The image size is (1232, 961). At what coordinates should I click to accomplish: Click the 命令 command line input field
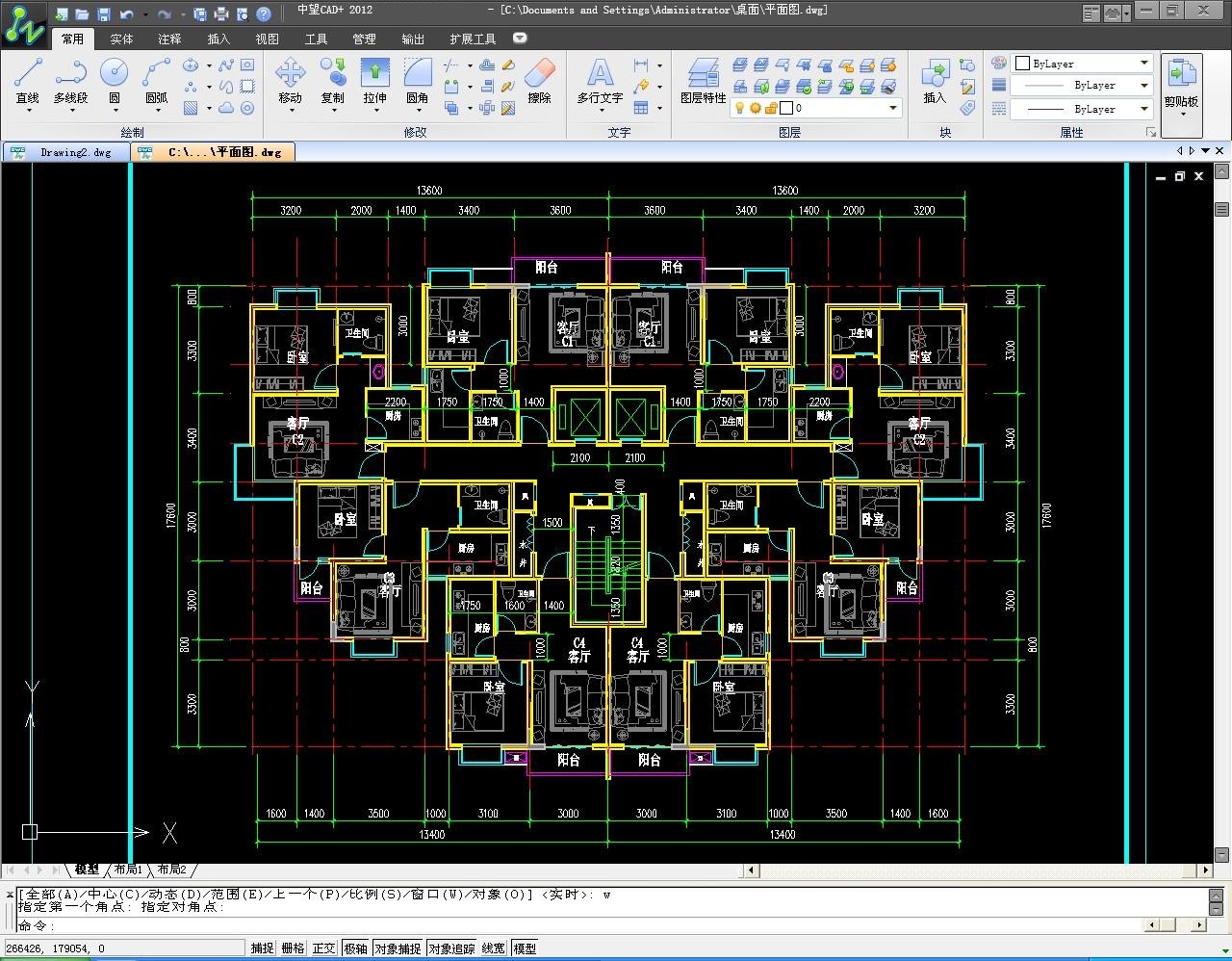coord(577,925)
